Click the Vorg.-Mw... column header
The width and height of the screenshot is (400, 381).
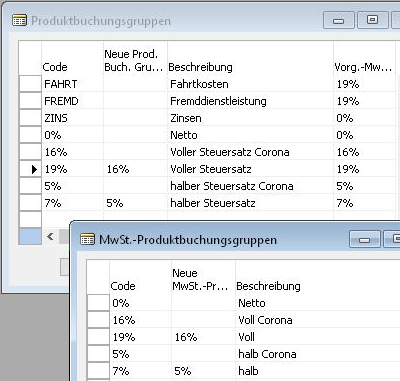[363, 67]
